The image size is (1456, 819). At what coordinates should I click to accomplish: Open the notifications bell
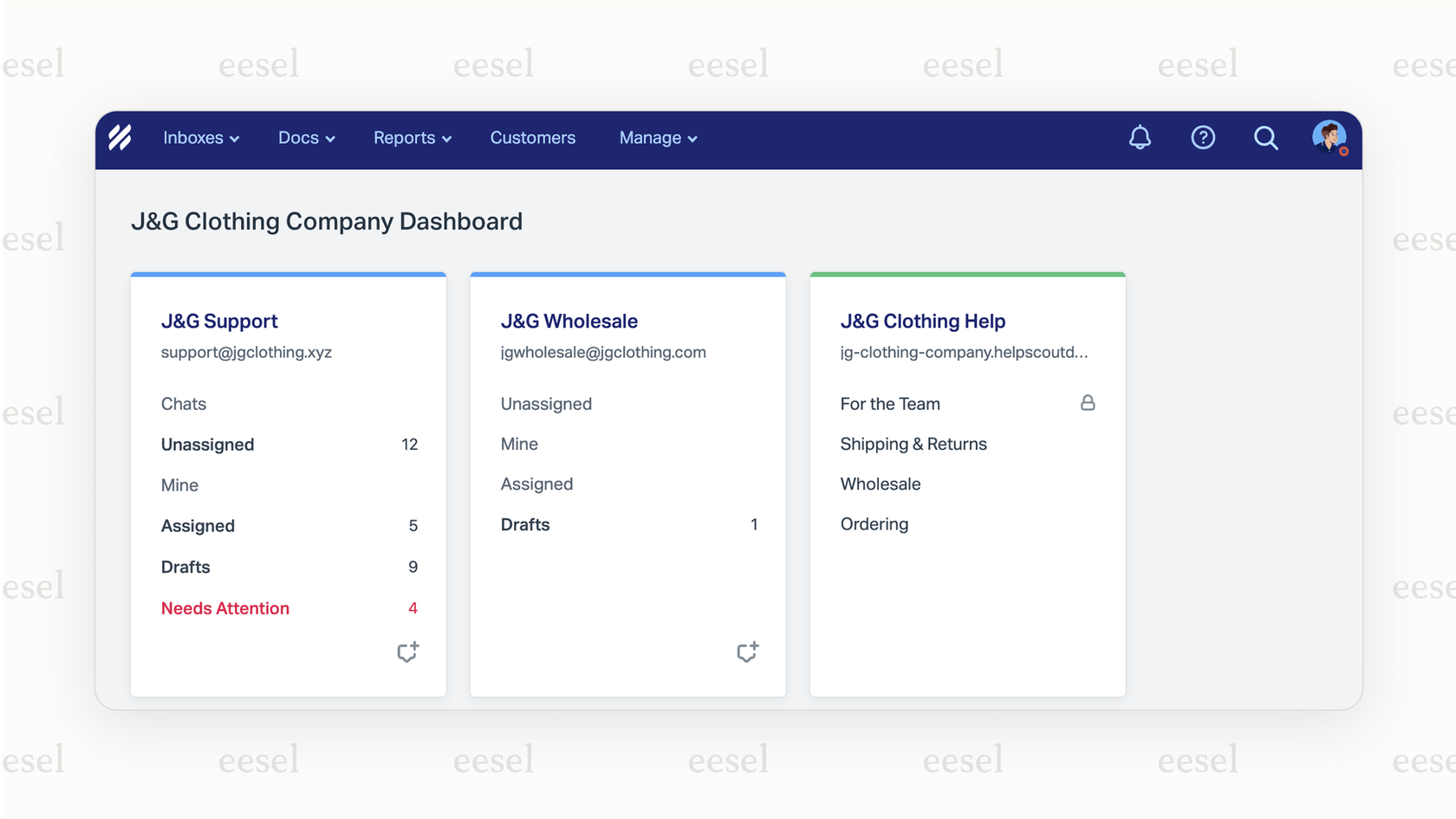pos(1140,138)
